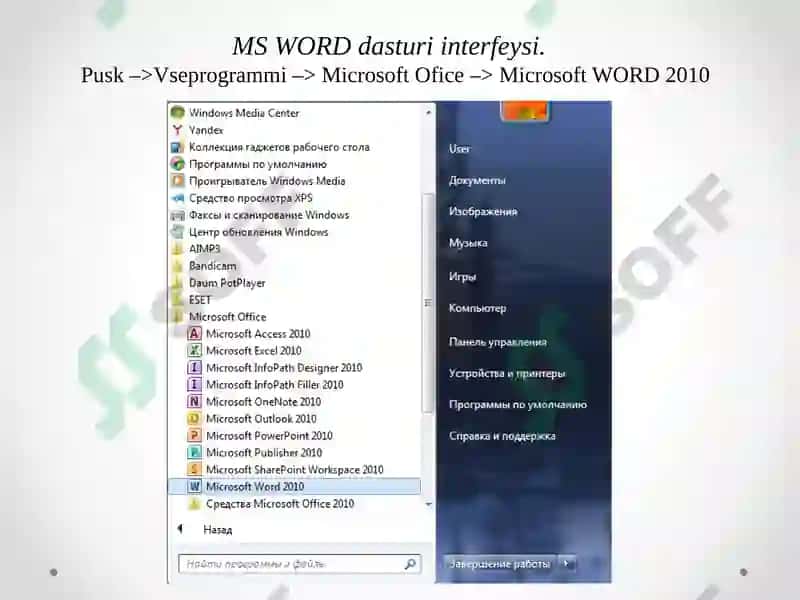Click the InfoPath Designer 2010 icon
The height and width of the screenshot is (600, 800).
(x=194, y=367)
